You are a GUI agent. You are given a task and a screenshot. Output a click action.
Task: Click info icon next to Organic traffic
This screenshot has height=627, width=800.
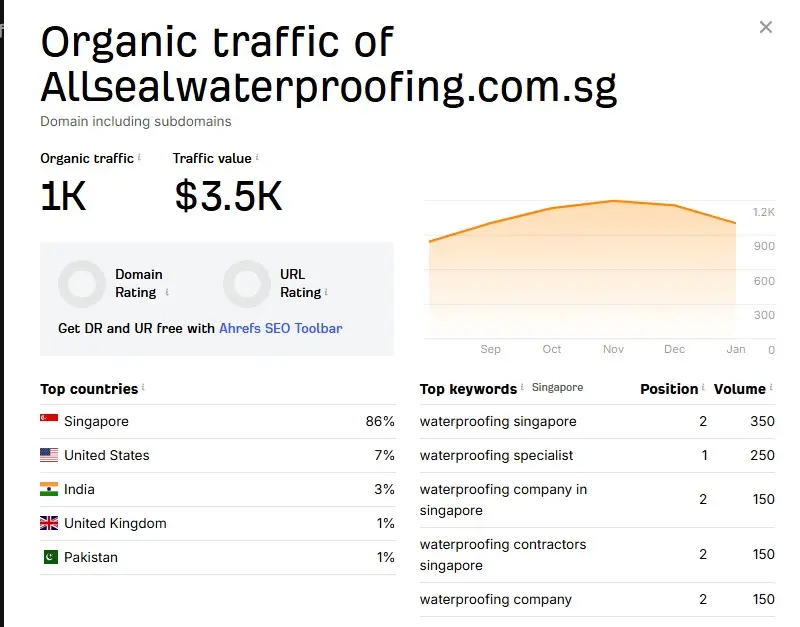click(x=139, y=158)
